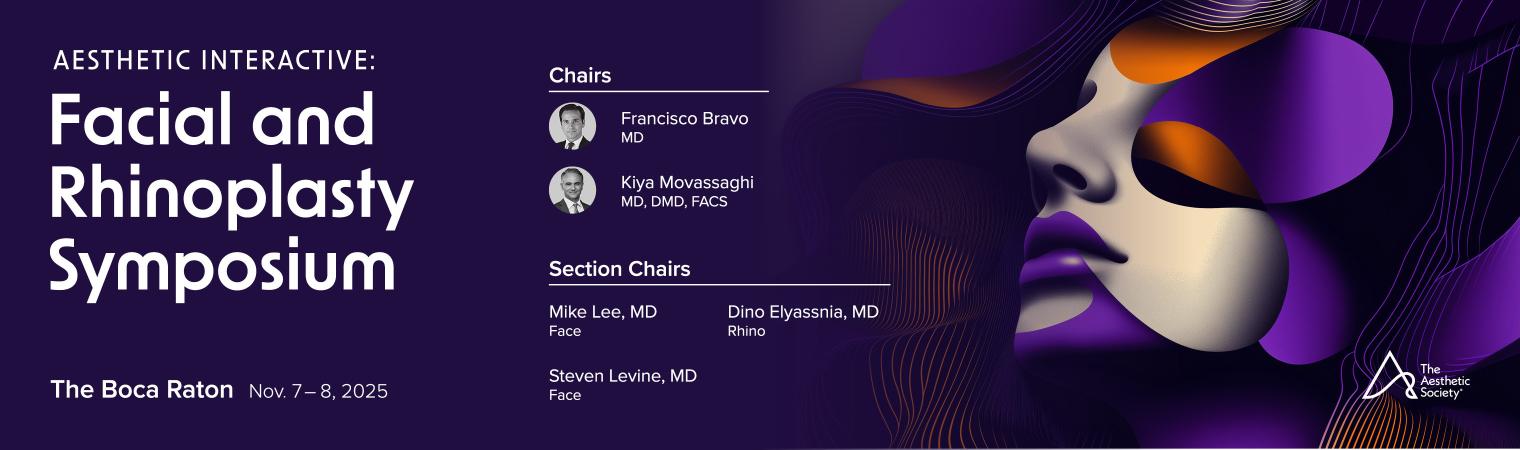Click the Mike Lee, MD name
Viewport: 1520px width, 450px height.
click(603, 312)
